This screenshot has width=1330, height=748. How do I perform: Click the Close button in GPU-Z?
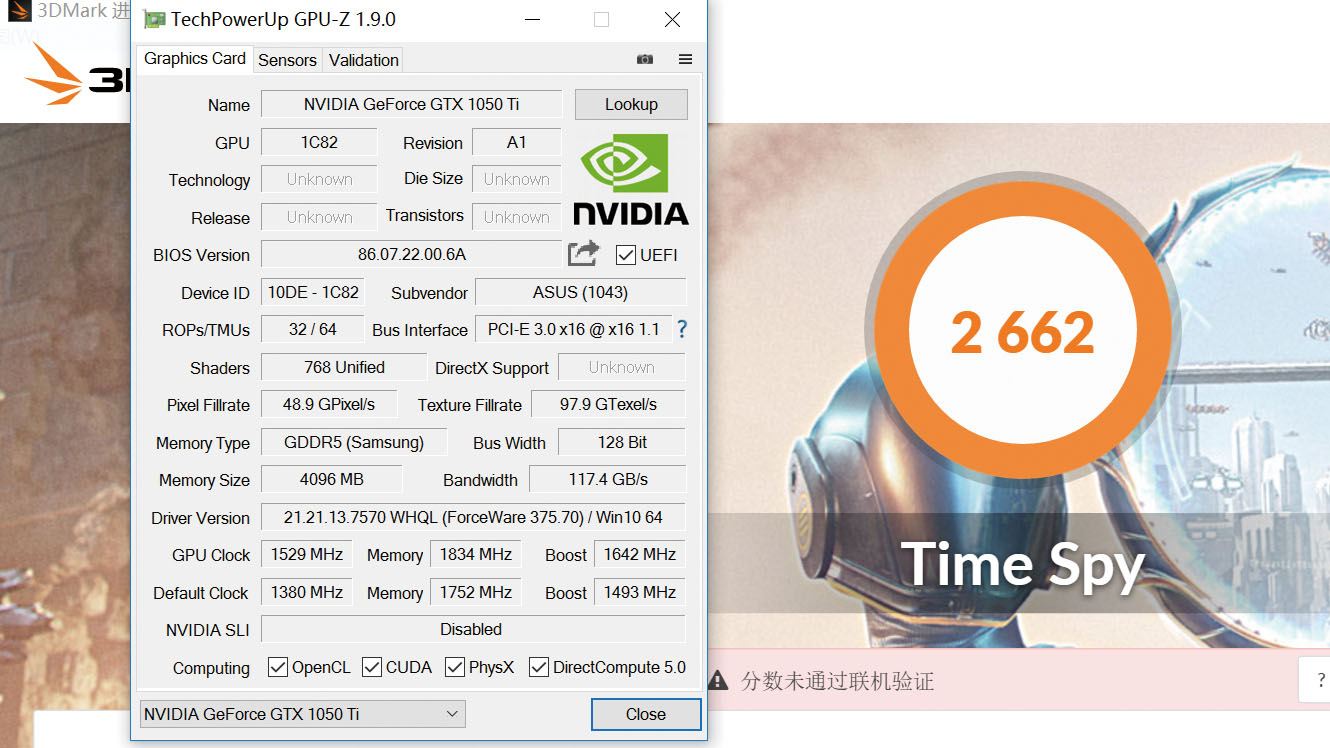point(646,714)
